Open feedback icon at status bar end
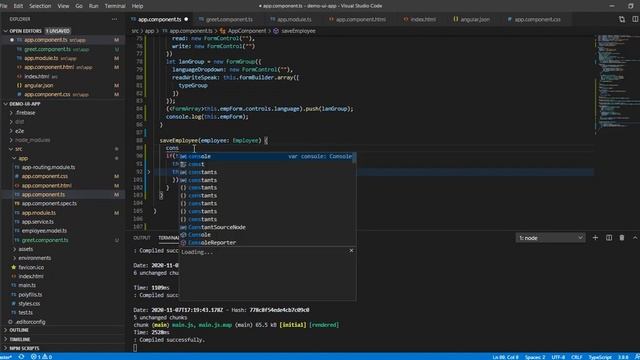The width and height of the screenshot is (640, 360). coord(637,357)
